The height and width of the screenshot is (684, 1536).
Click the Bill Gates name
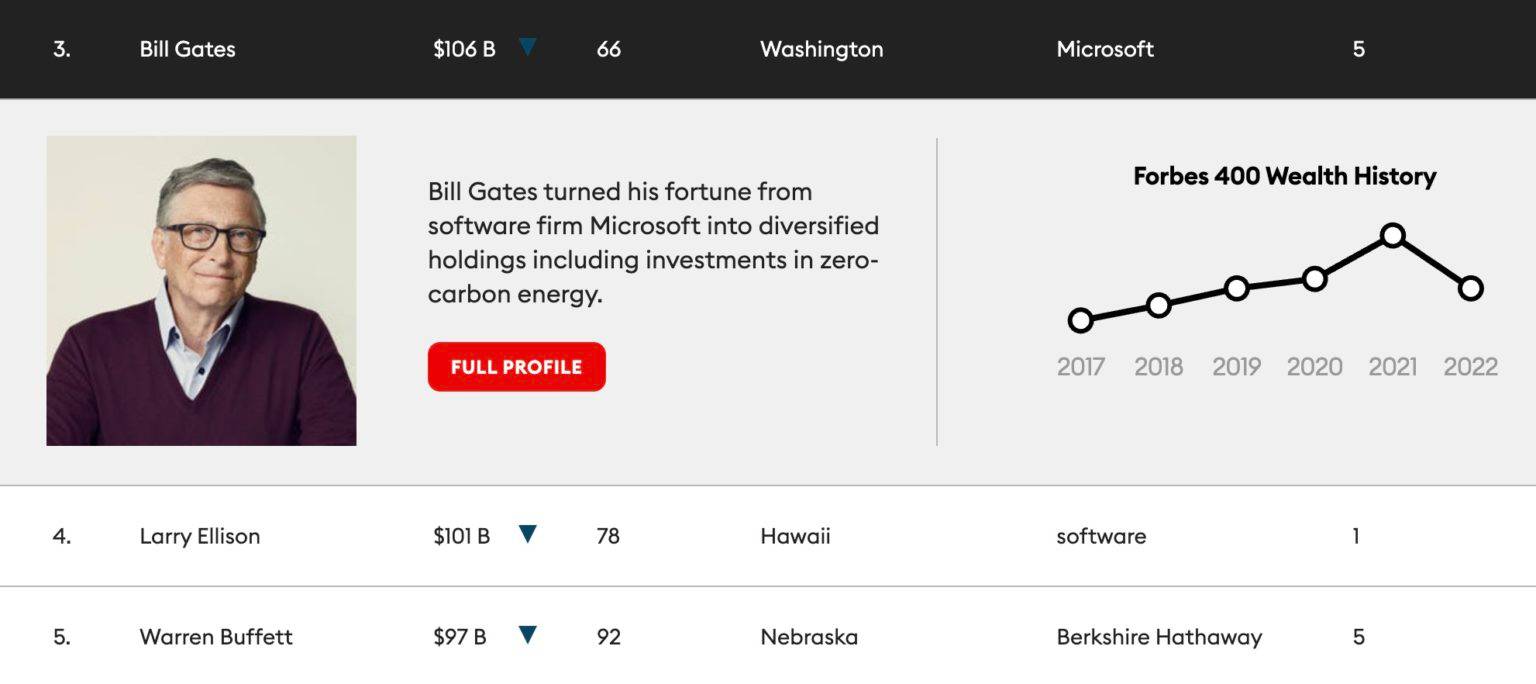click(187, 49)
